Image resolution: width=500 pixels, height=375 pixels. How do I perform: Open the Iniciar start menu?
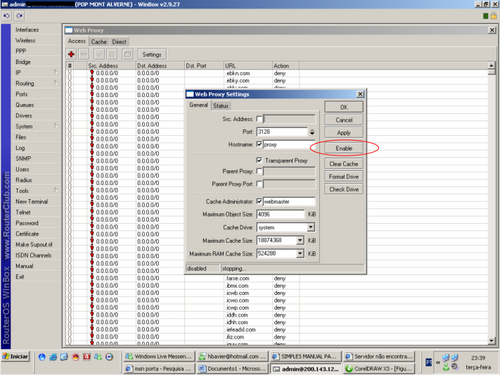(16, 356)
